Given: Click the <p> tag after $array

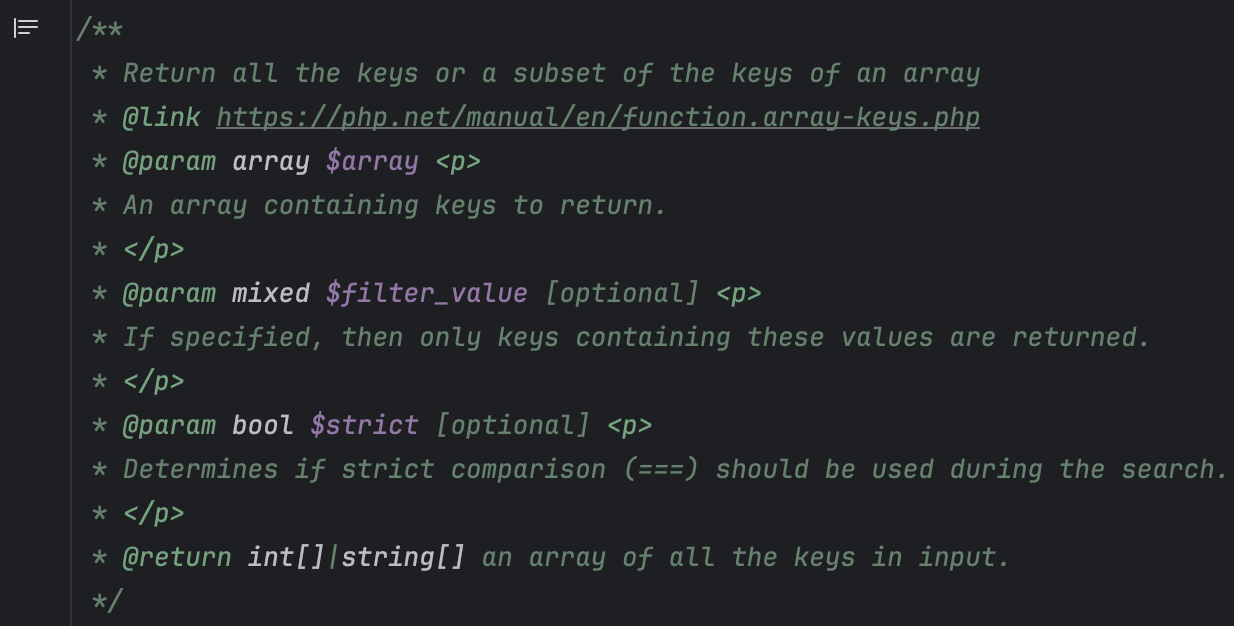Looking at the screenshot, I should pos(458,161).
